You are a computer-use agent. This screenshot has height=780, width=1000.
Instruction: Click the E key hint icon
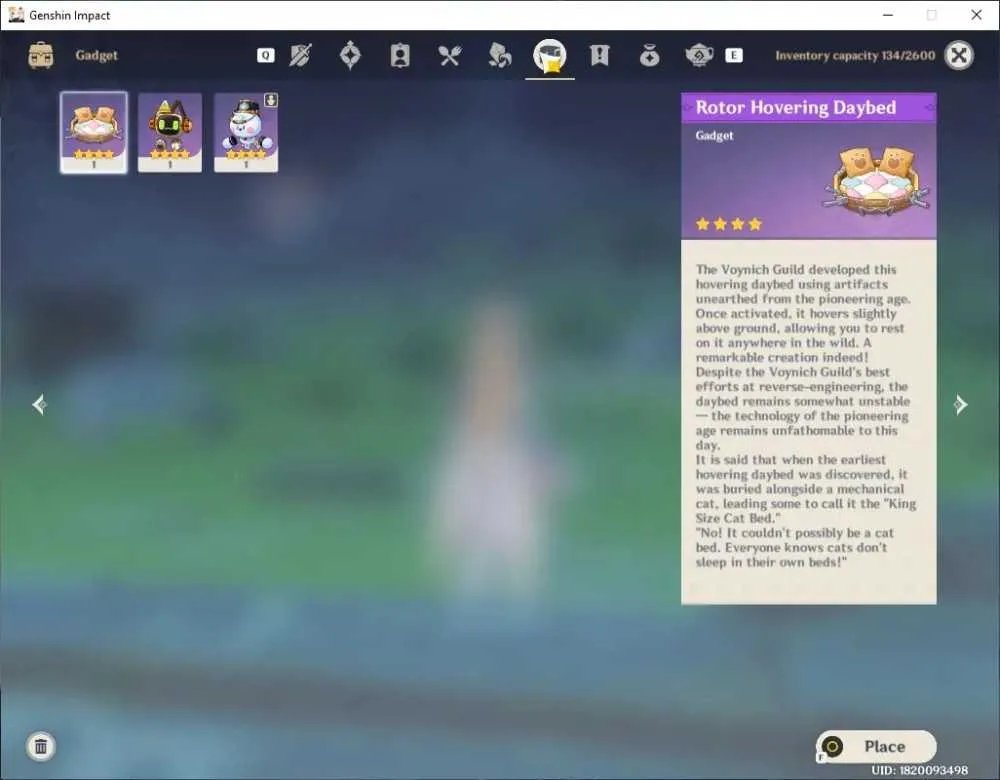tap(733, 55)
